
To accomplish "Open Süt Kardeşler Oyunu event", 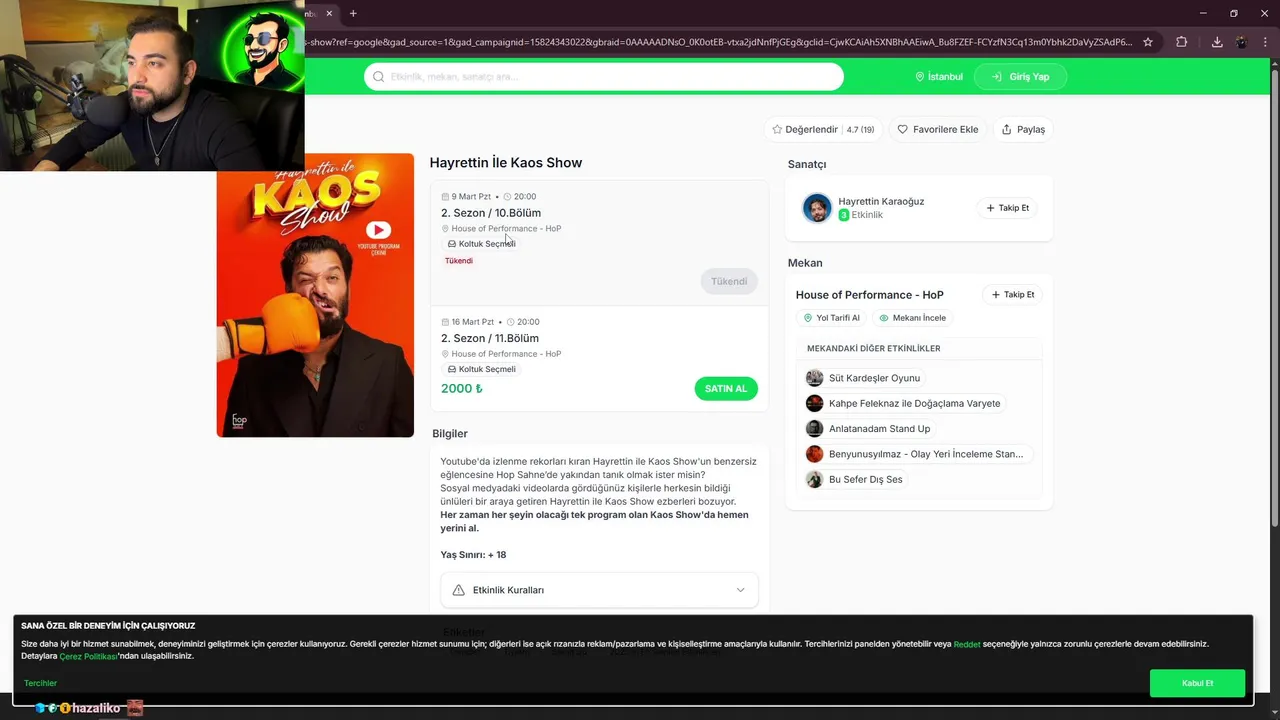I will pyautogui.click(x=874, y=378).
